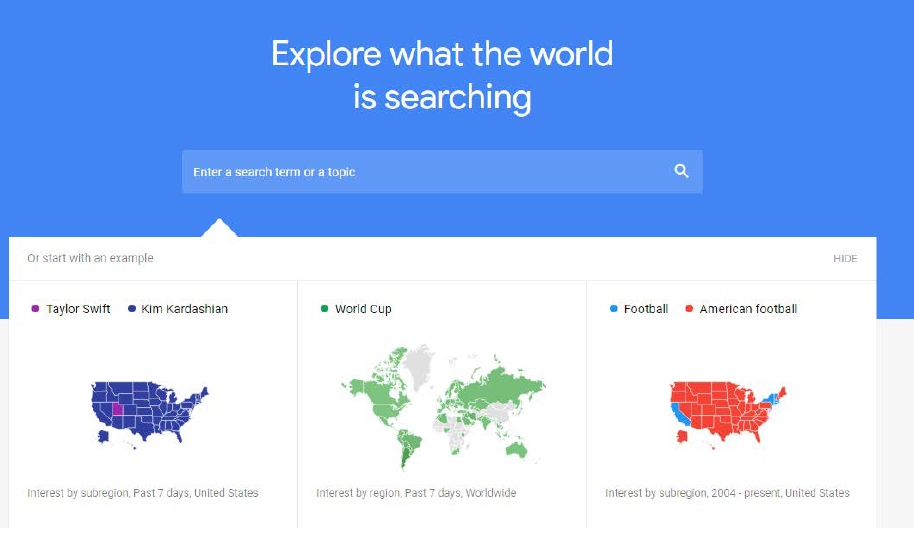Click the 'Or start with an example' heading
This screenshot has height=536, width=914.
90,258
